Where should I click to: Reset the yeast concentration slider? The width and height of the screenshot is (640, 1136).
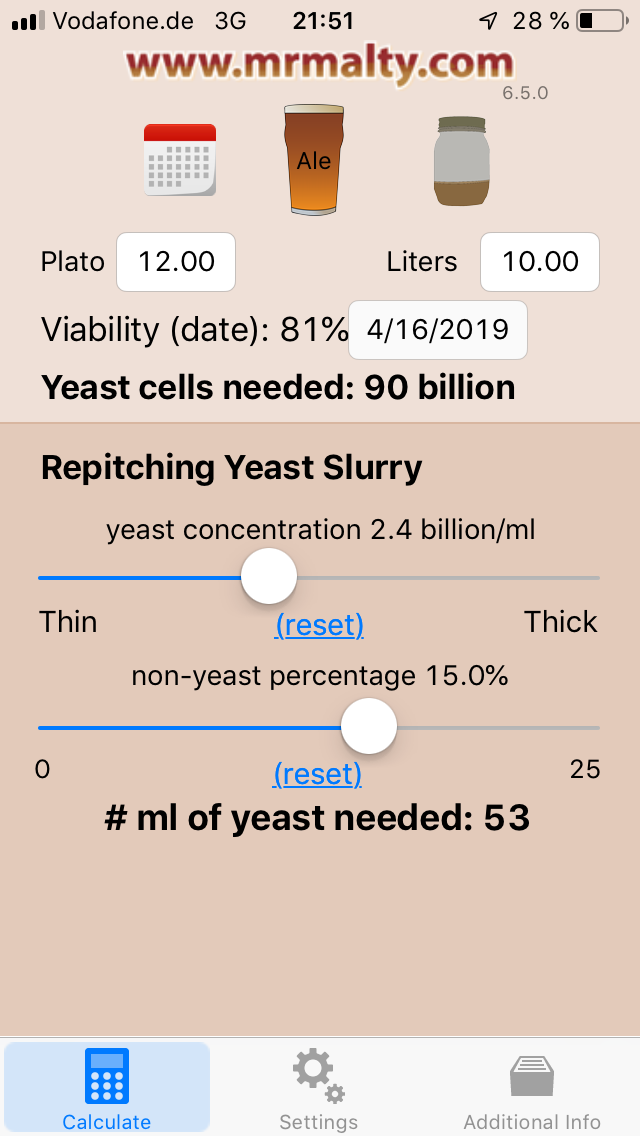click(x=319, y=625)
